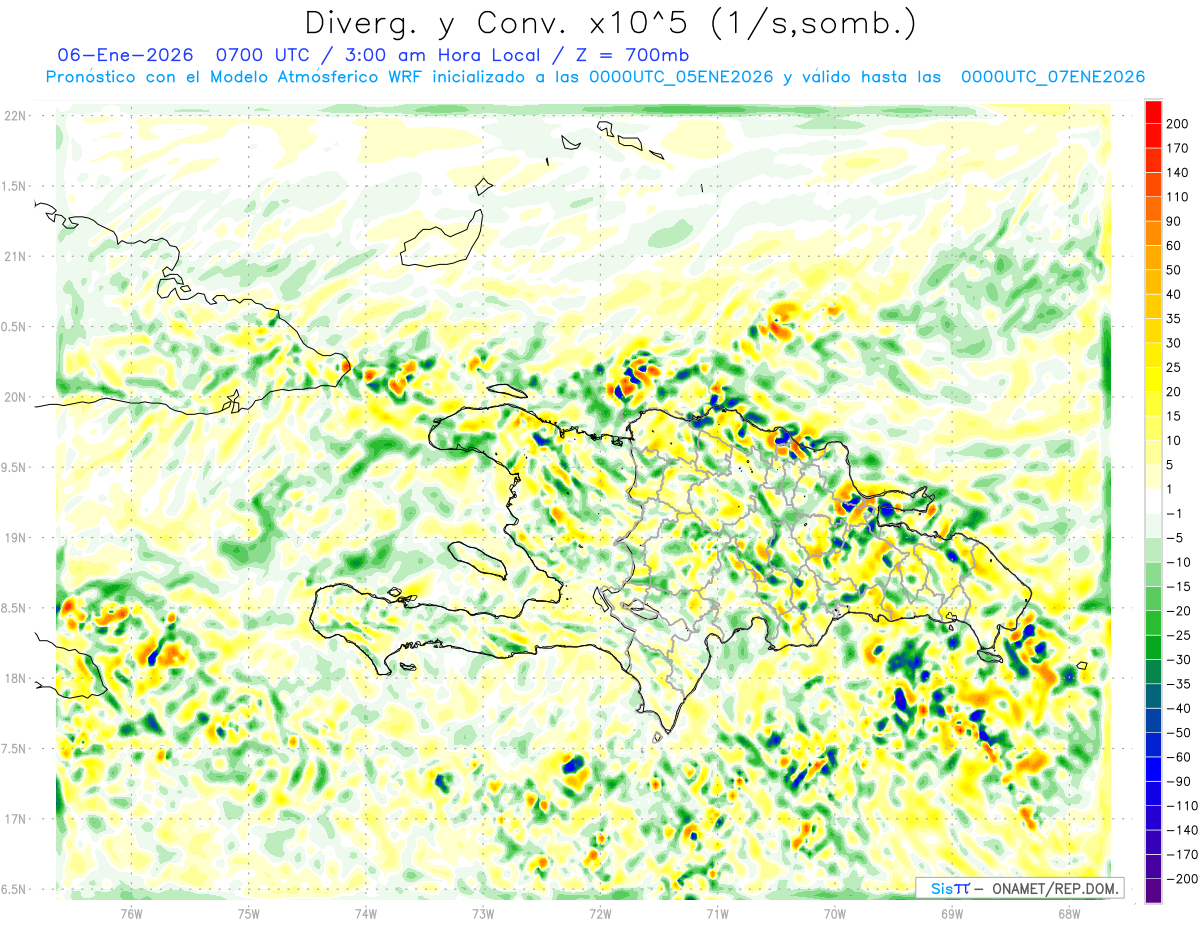Click the '-60' color scale value
Screen dimensions: 1200x927
tap(1179, 757)
